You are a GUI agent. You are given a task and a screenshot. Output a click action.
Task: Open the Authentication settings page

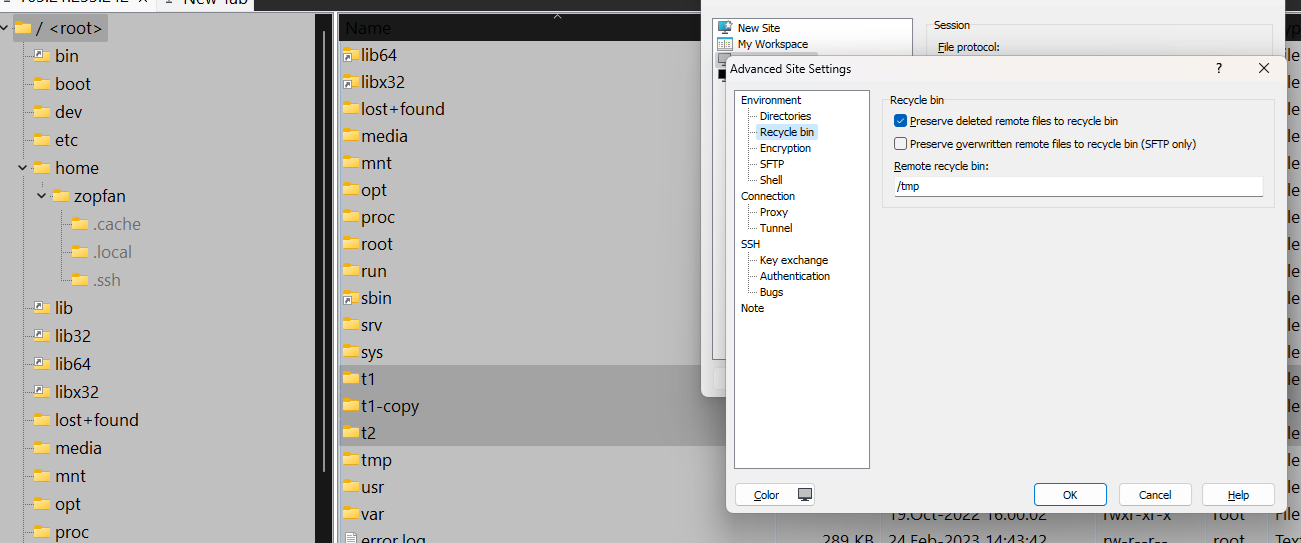(x=794, y=276)
